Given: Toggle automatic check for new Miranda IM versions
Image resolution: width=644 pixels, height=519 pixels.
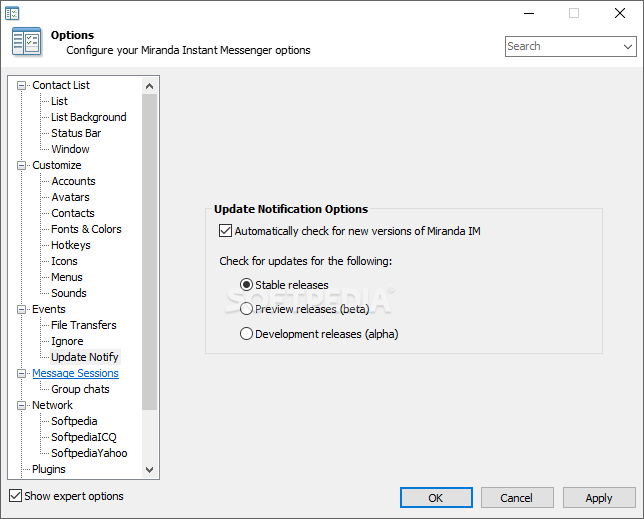Looking at the screenshot, I should (x=225, y=231).
